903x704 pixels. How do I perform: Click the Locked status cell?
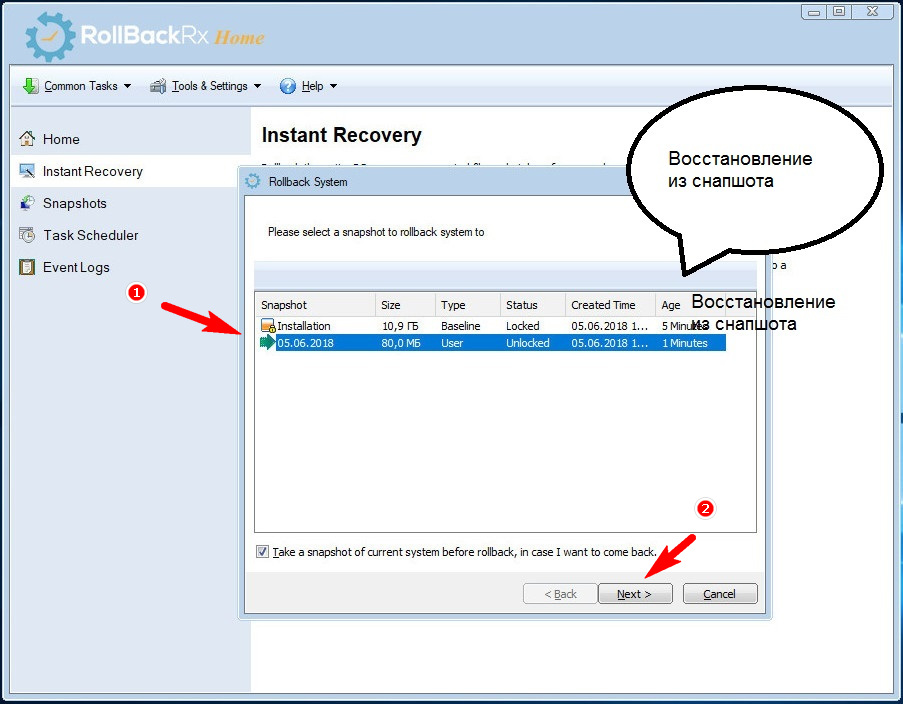tap(522, 326)
